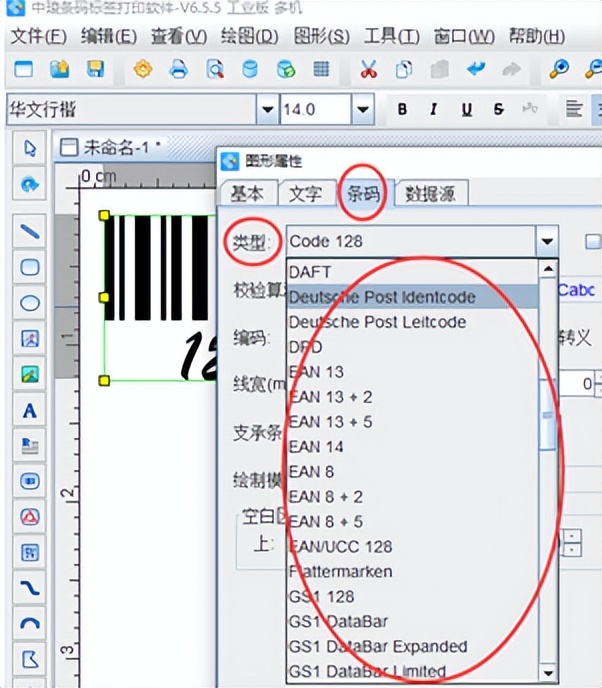Viewport: 602px width, 688px height.
Task: Open the font name dropdown arrow
Action: tap(268, 109)
